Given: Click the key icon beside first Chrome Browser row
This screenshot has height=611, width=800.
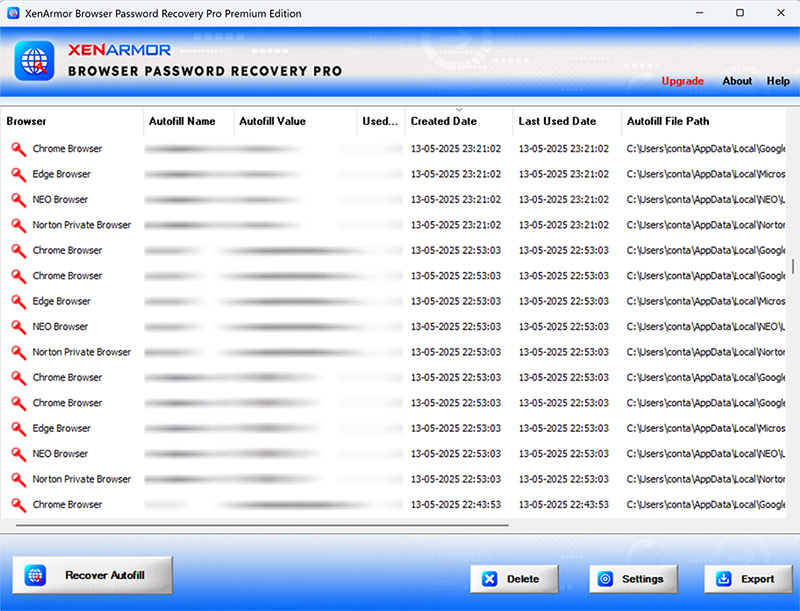Looking at the screenshot, I should 18,149.
